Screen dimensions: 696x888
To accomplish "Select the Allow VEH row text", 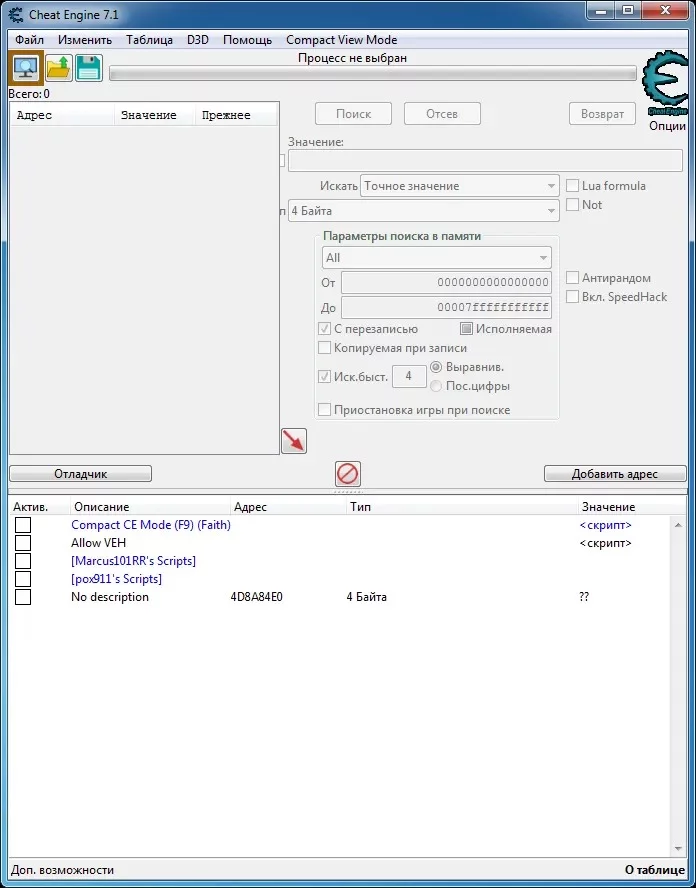I will (99, 543).
